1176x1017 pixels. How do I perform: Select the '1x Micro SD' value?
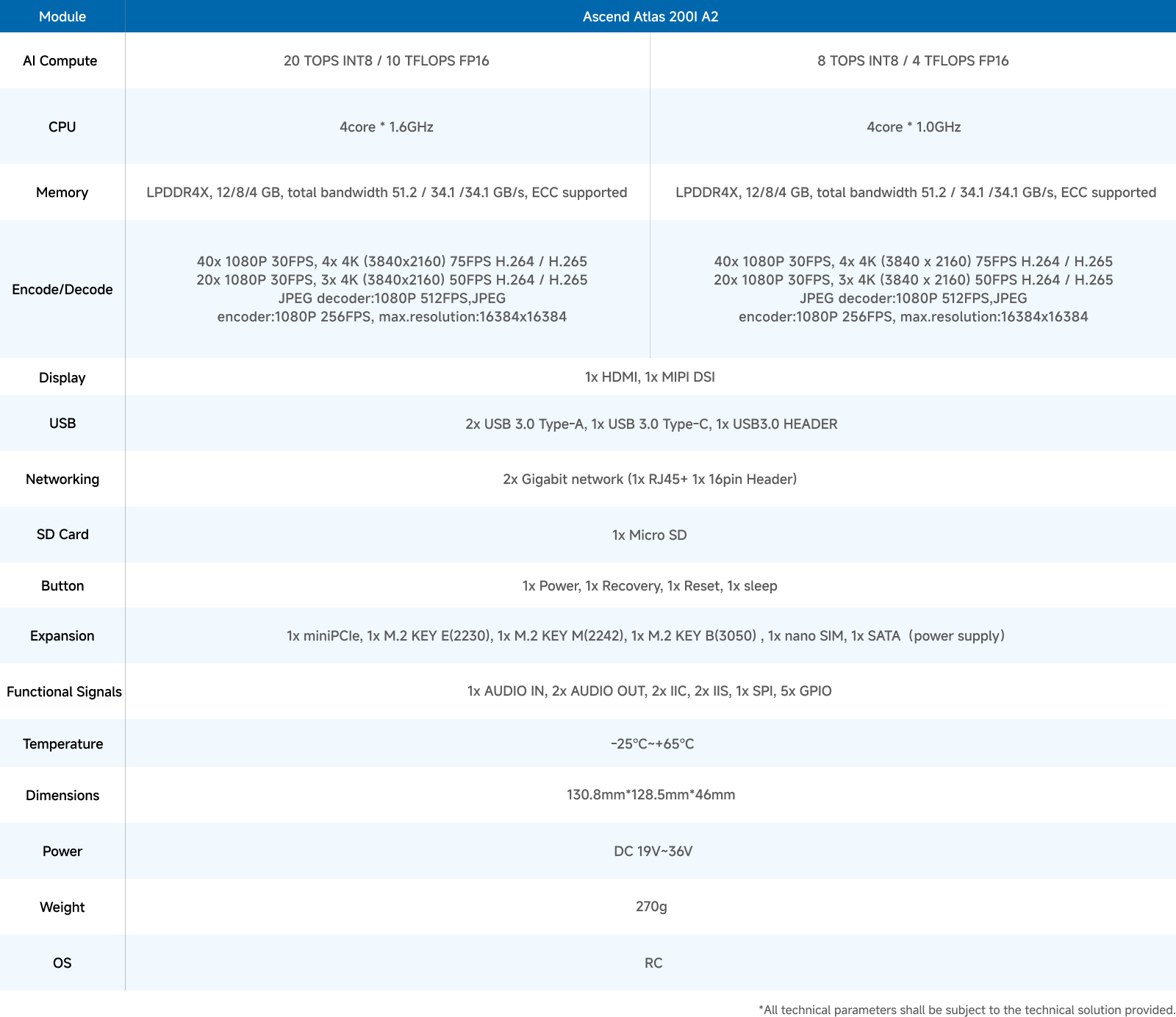click(650, 535)
